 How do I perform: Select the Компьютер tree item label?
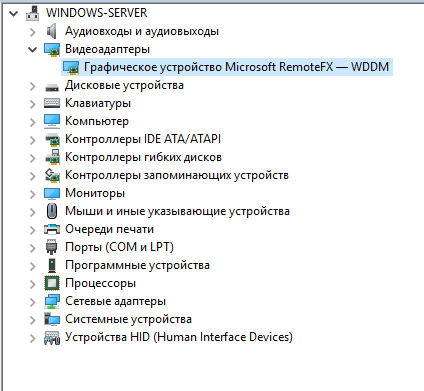click(x=97, y=121)
